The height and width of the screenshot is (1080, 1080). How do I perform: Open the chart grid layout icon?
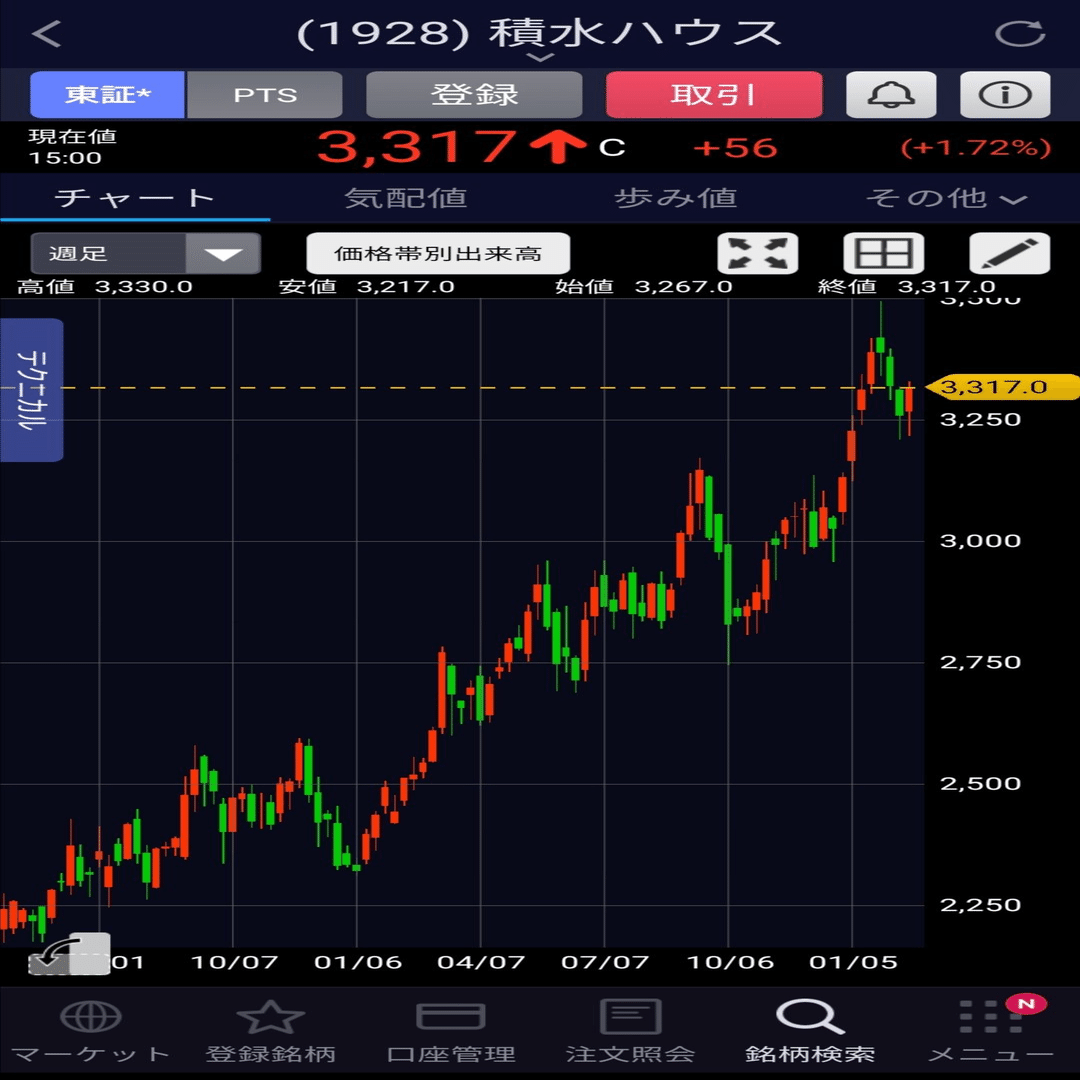[x=884, y=253]
